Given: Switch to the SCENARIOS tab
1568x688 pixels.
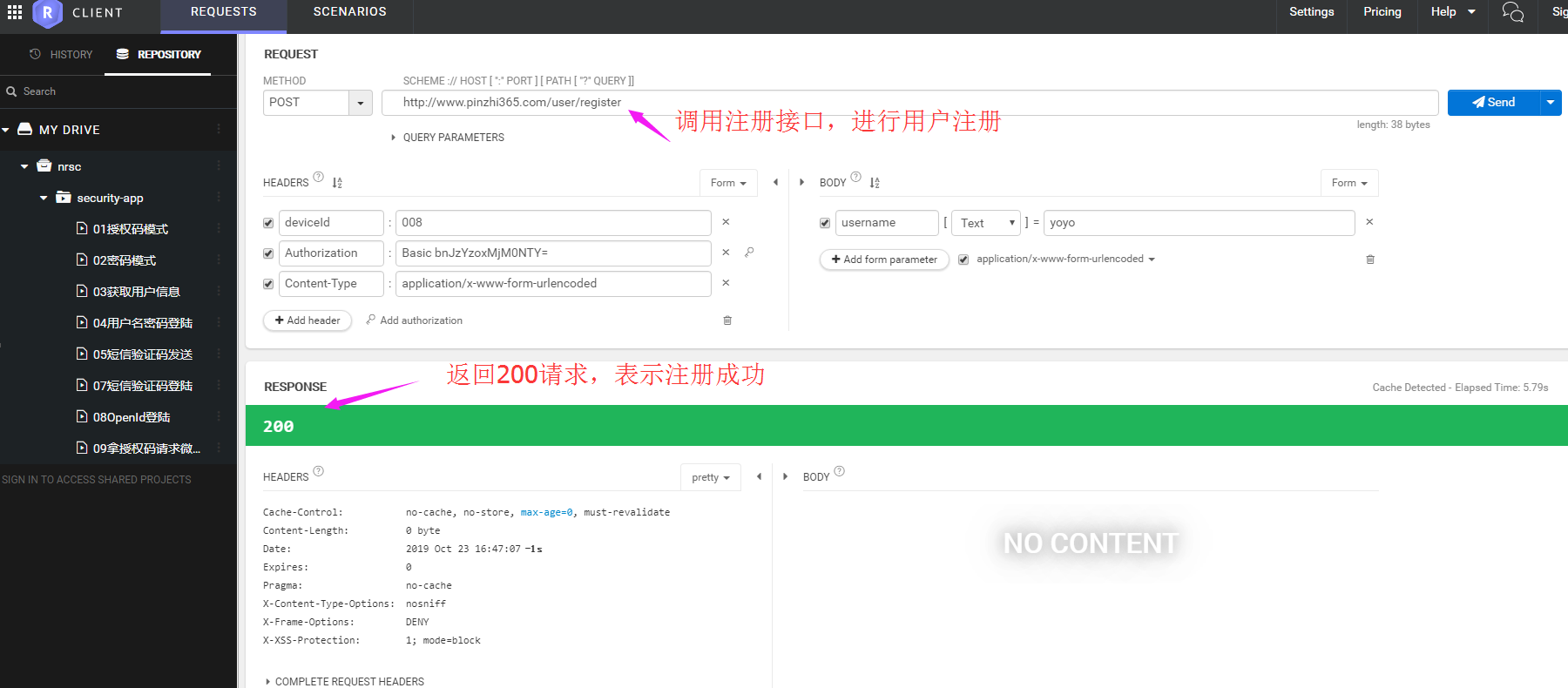Looking at the screenshot, I should tap(350, 12).
